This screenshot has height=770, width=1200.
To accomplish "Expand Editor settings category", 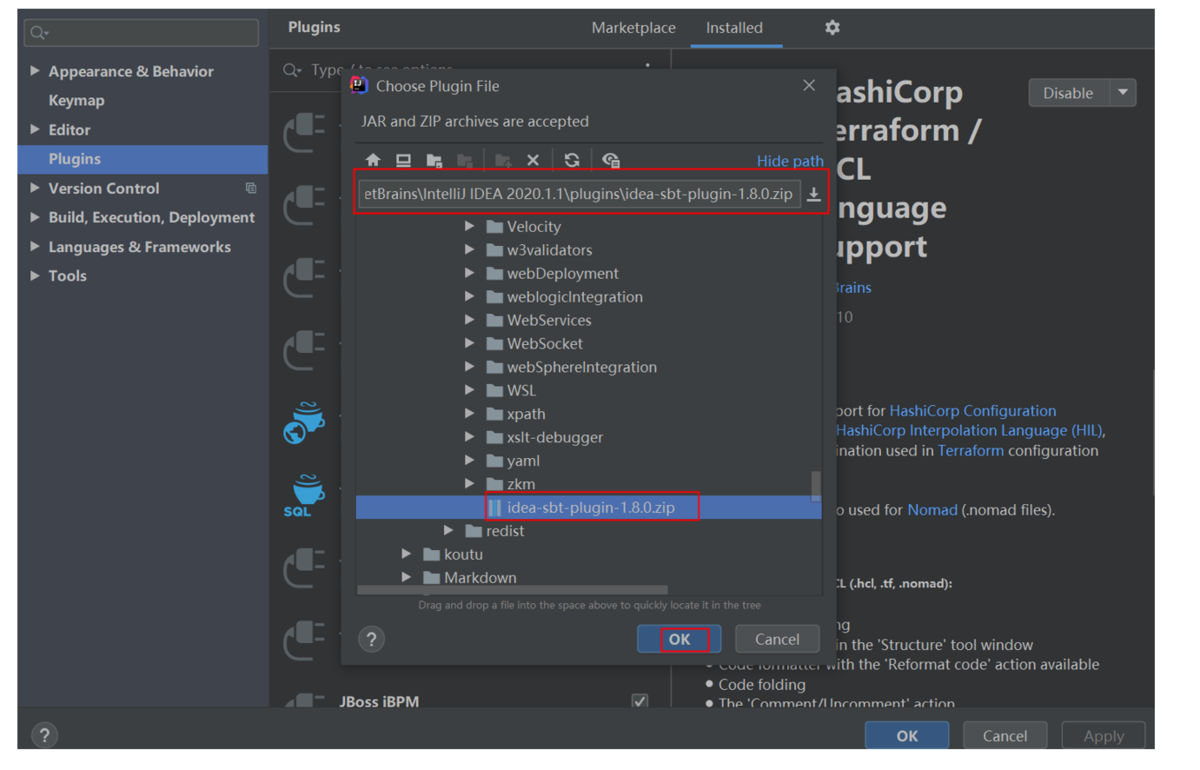I will click(35, 130).
